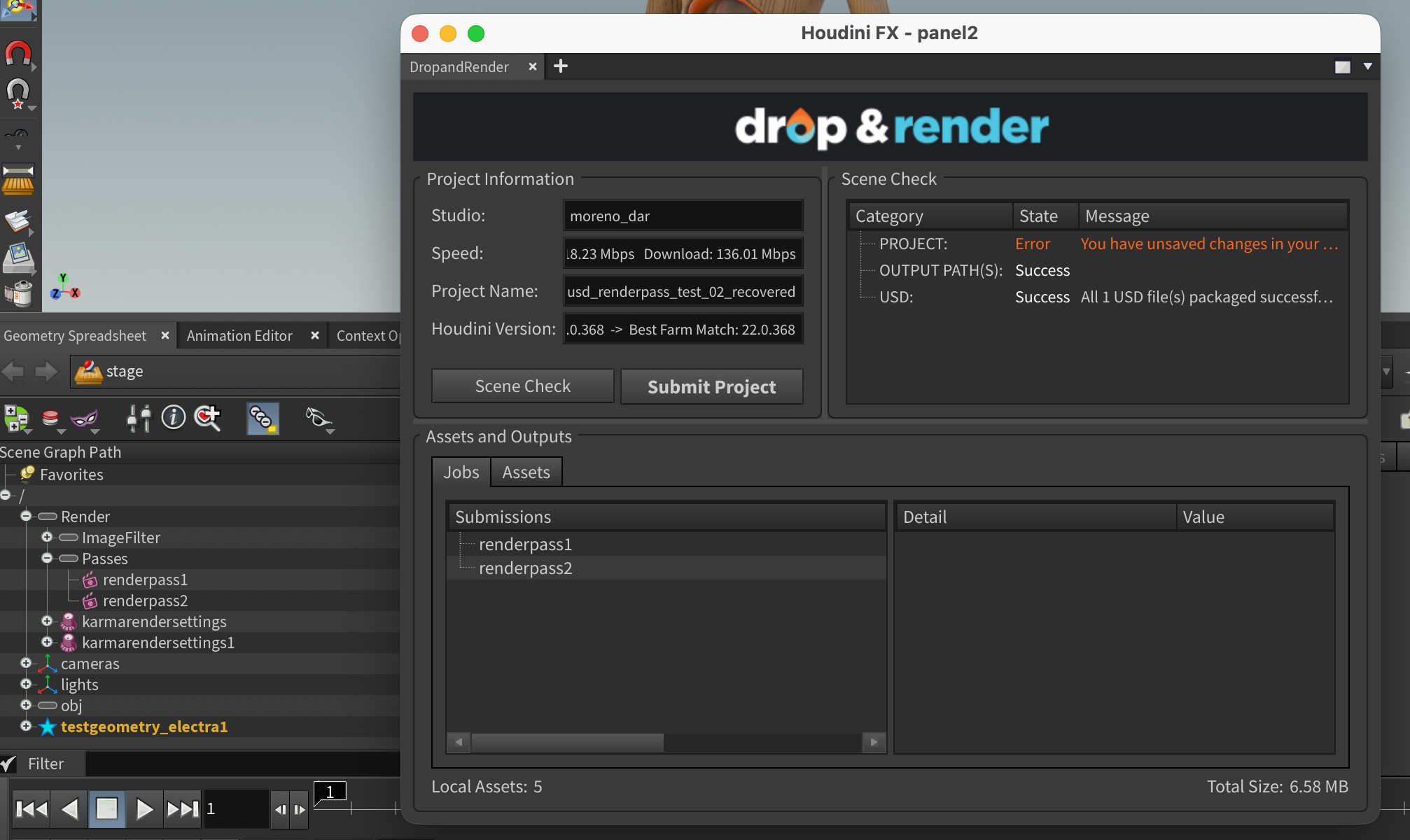Click the magnifier search icon in scene graph toolbar
Screen dimensions: 1410x840
pyautogui.click(x=207, y=418)
